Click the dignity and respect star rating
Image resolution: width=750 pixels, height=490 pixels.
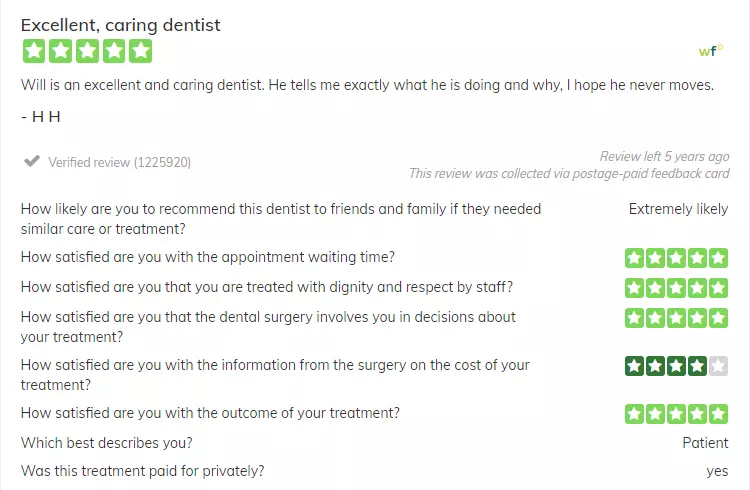pyautogui.click(x=676, y=288)
